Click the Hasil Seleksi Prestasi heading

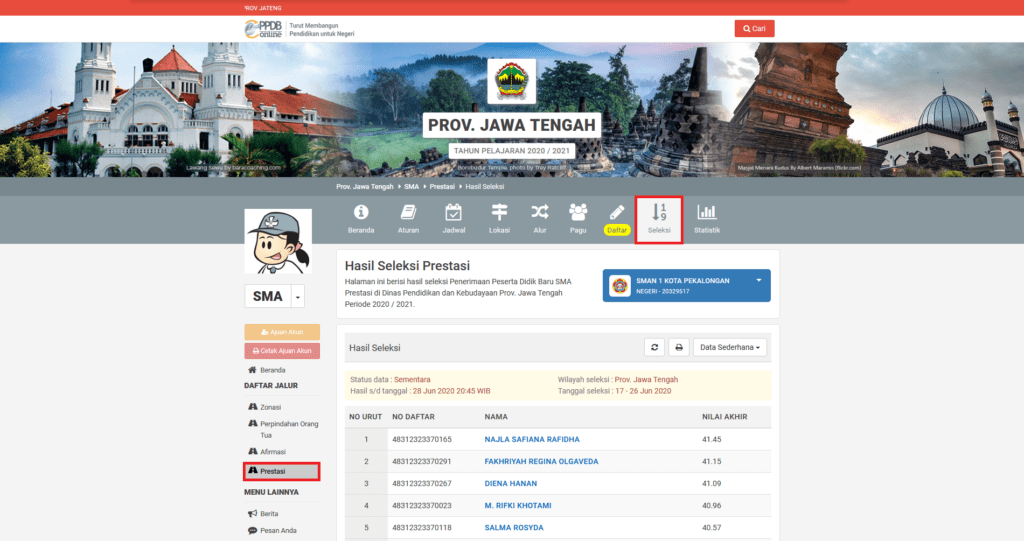(408, 266)
